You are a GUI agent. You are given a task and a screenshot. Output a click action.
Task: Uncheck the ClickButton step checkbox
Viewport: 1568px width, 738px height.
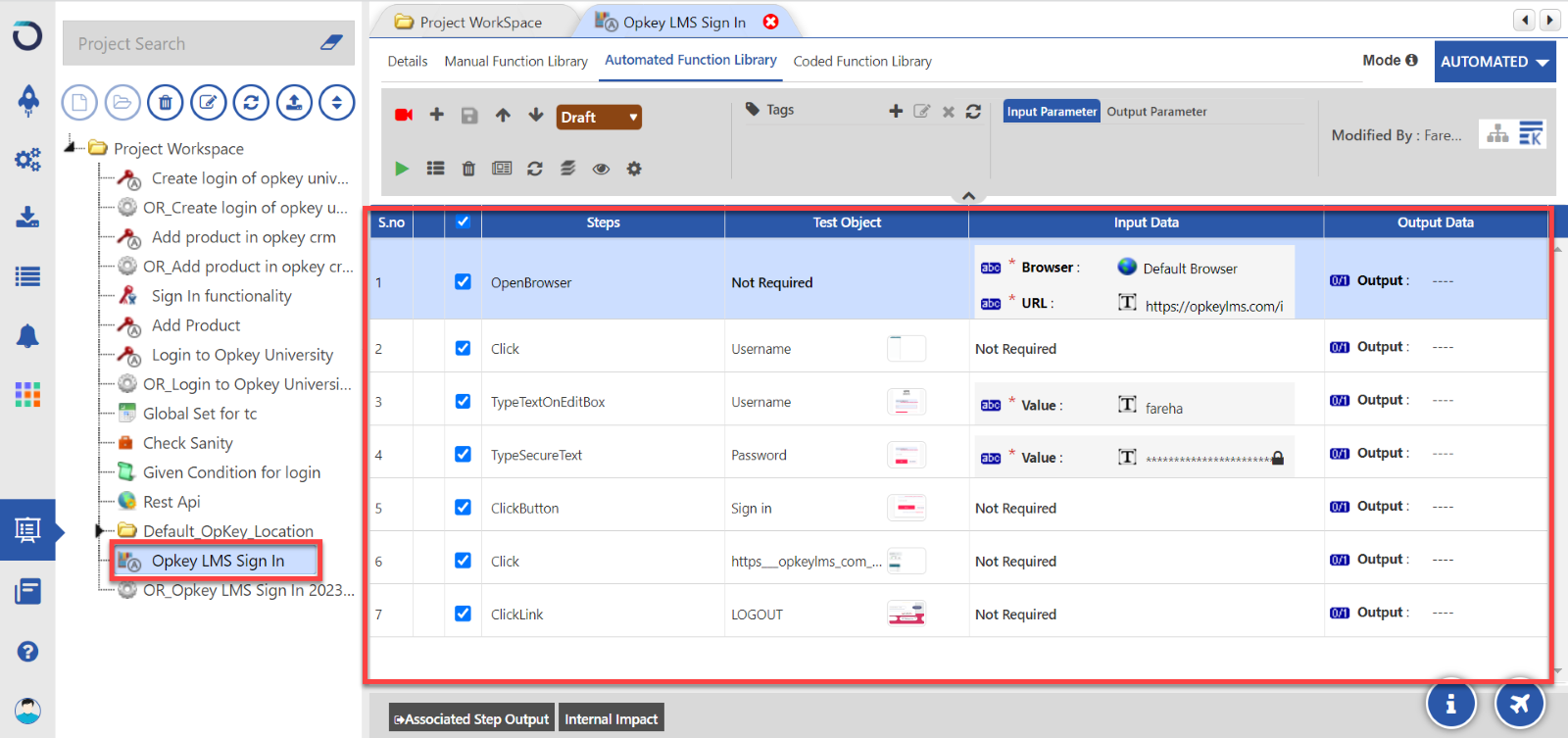[463, 507]
